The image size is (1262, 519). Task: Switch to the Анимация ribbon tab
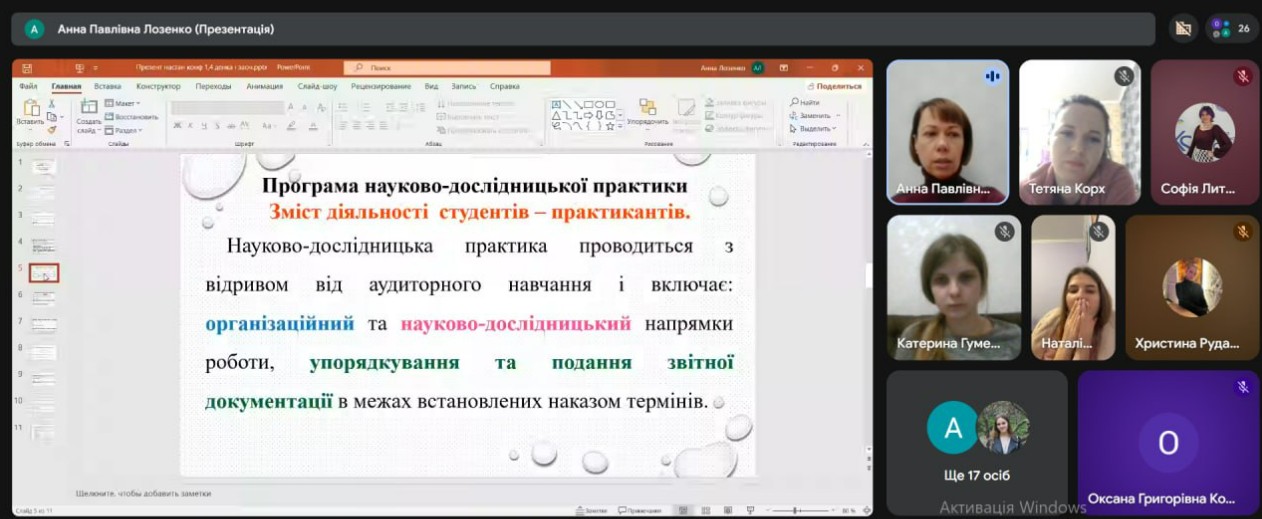pos(264,86)
